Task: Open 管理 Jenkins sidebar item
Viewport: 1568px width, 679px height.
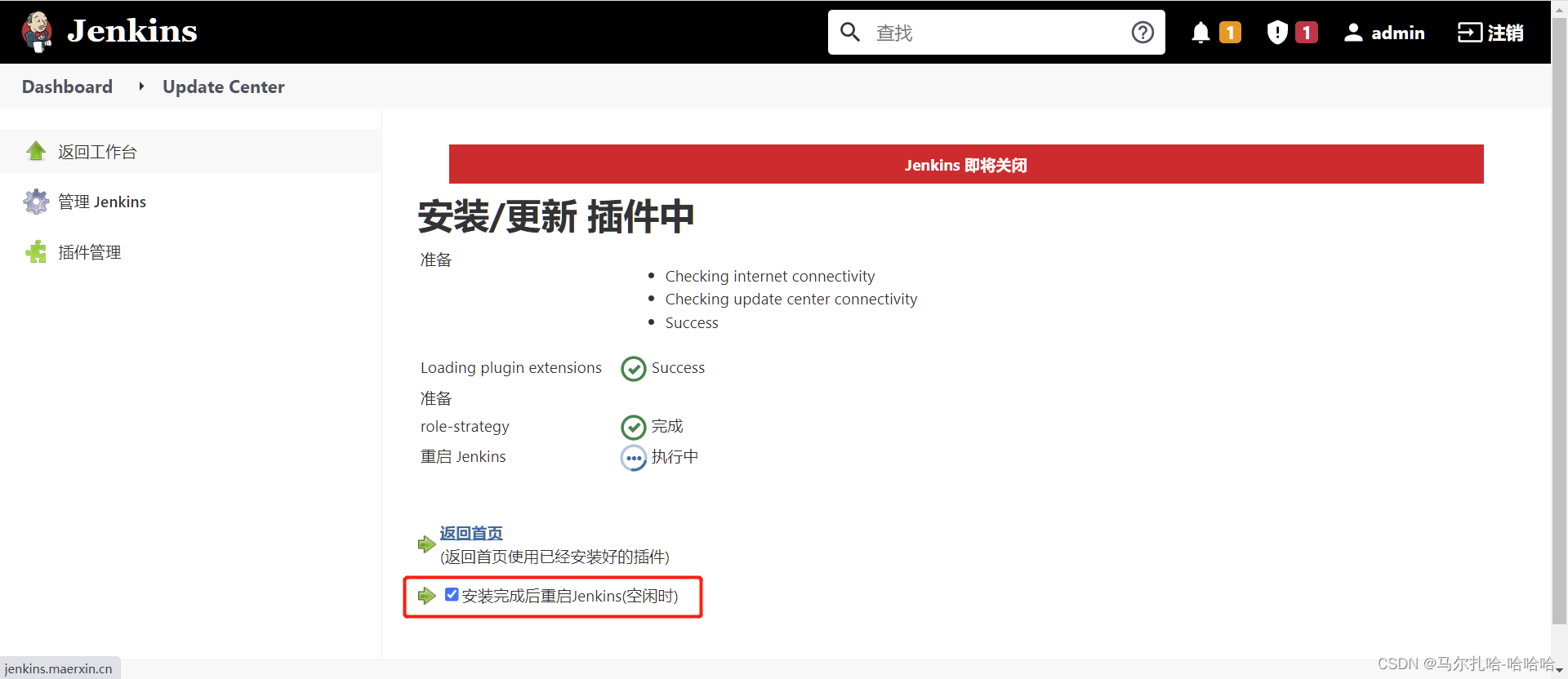Action: tap(102, 202)
